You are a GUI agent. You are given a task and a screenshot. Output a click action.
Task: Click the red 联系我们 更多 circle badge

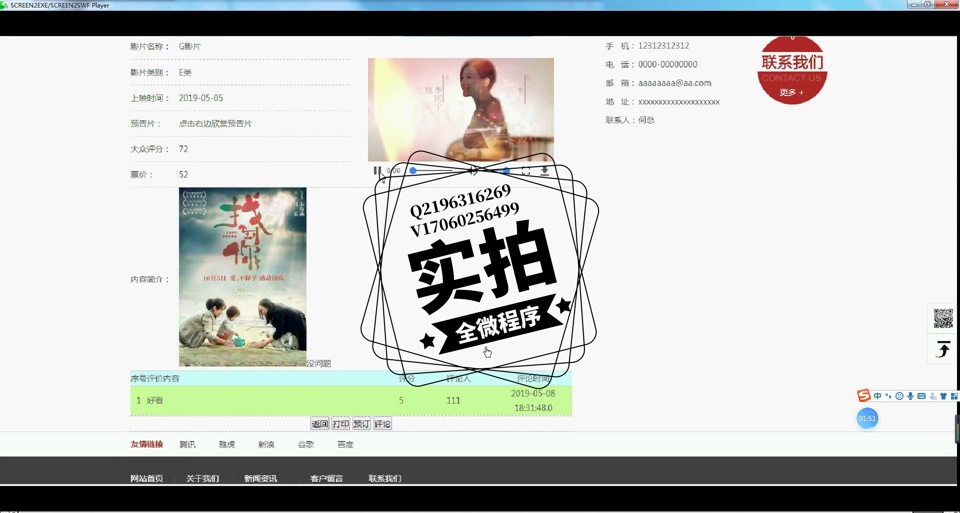[792, 70]
